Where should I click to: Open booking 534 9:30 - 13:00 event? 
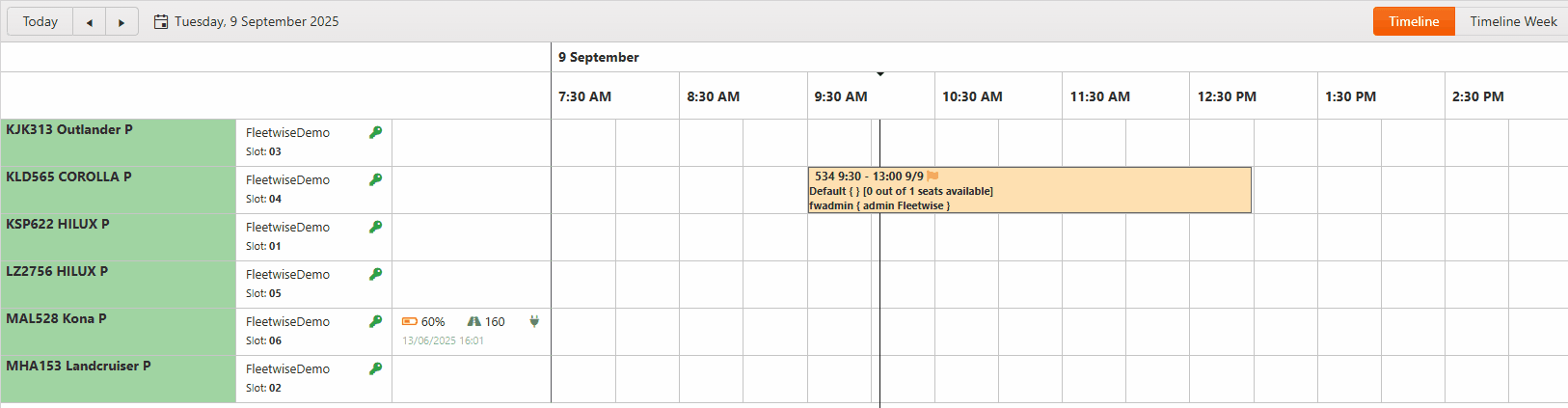tap(1030, 190)
